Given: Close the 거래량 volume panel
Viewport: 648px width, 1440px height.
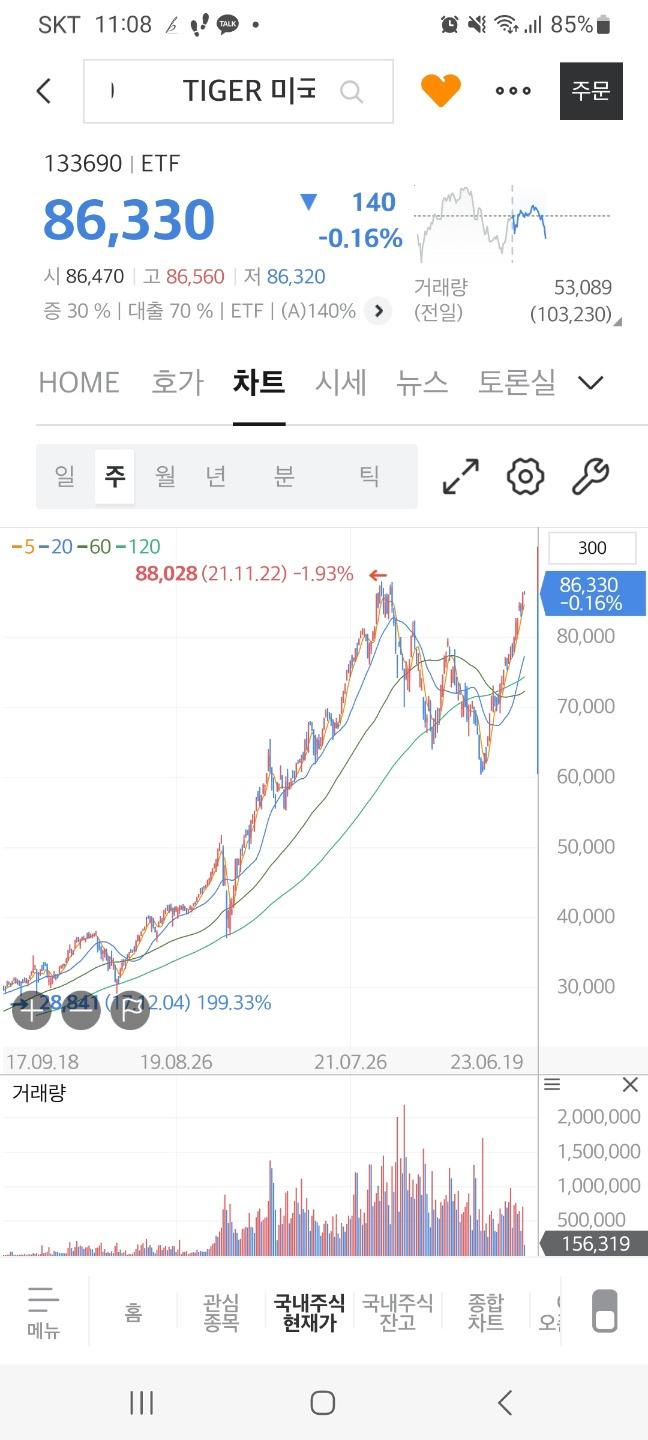Looking at the screenshot, I should coord(630,1084).
